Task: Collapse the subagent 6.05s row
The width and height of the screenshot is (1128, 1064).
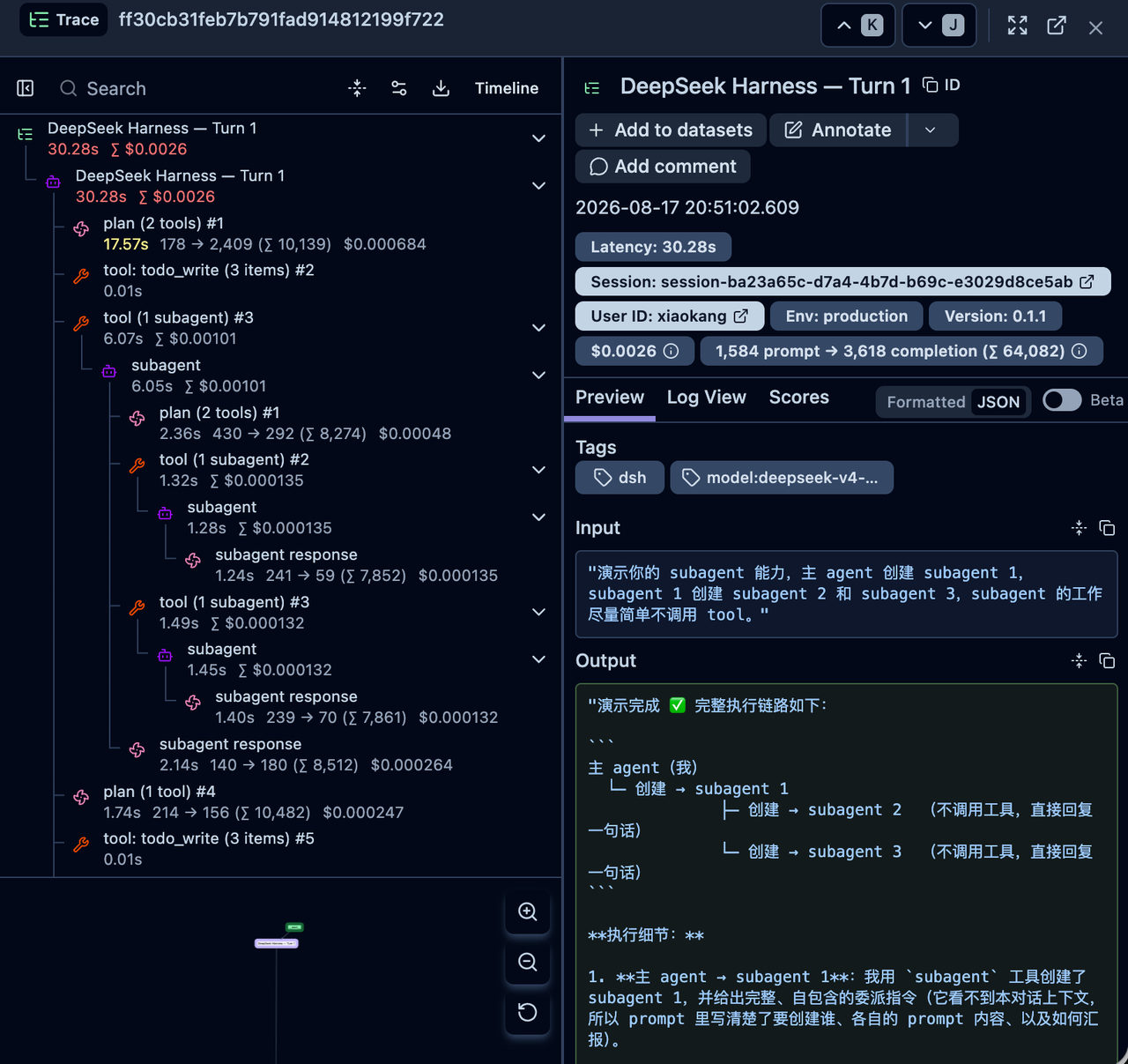Action: point(538,376)
